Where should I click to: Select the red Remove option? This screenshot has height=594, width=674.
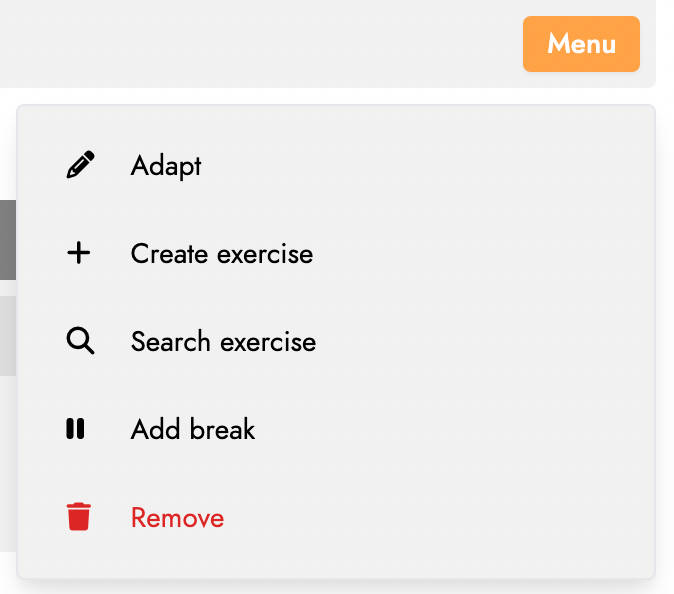(x=336, y=517)
